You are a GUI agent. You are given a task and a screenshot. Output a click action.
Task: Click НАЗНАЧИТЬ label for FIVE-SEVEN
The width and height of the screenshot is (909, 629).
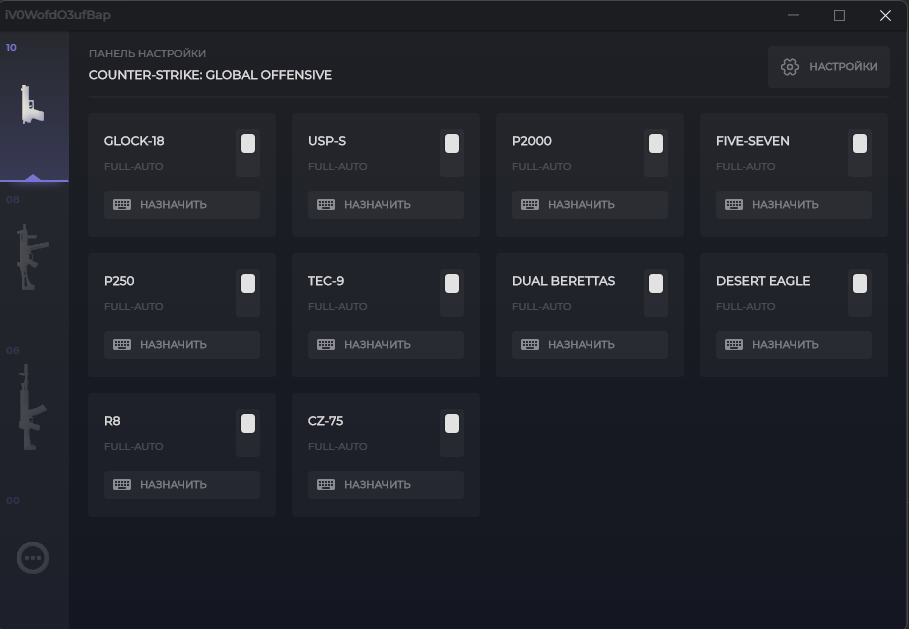786,205
